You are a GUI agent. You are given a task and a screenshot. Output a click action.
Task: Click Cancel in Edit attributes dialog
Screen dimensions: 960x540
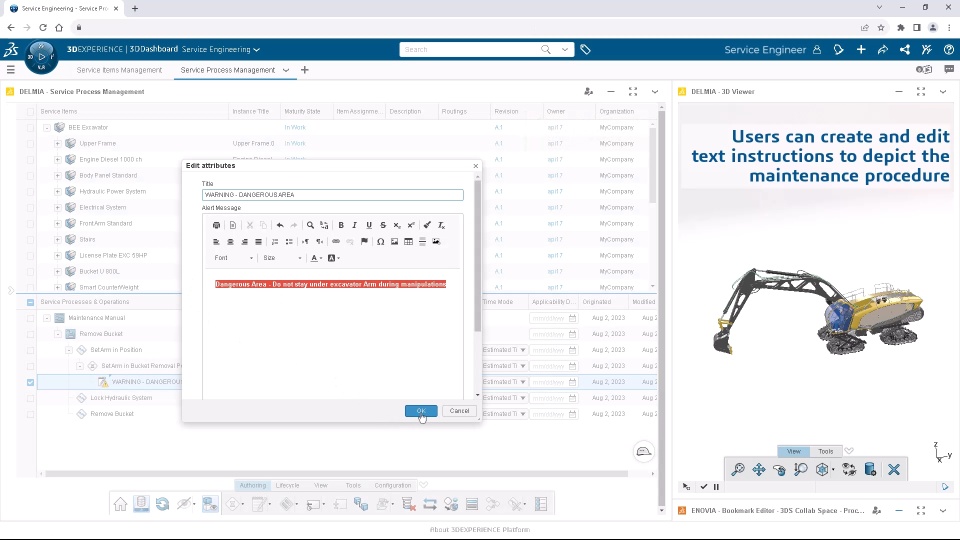pos(459,411)
